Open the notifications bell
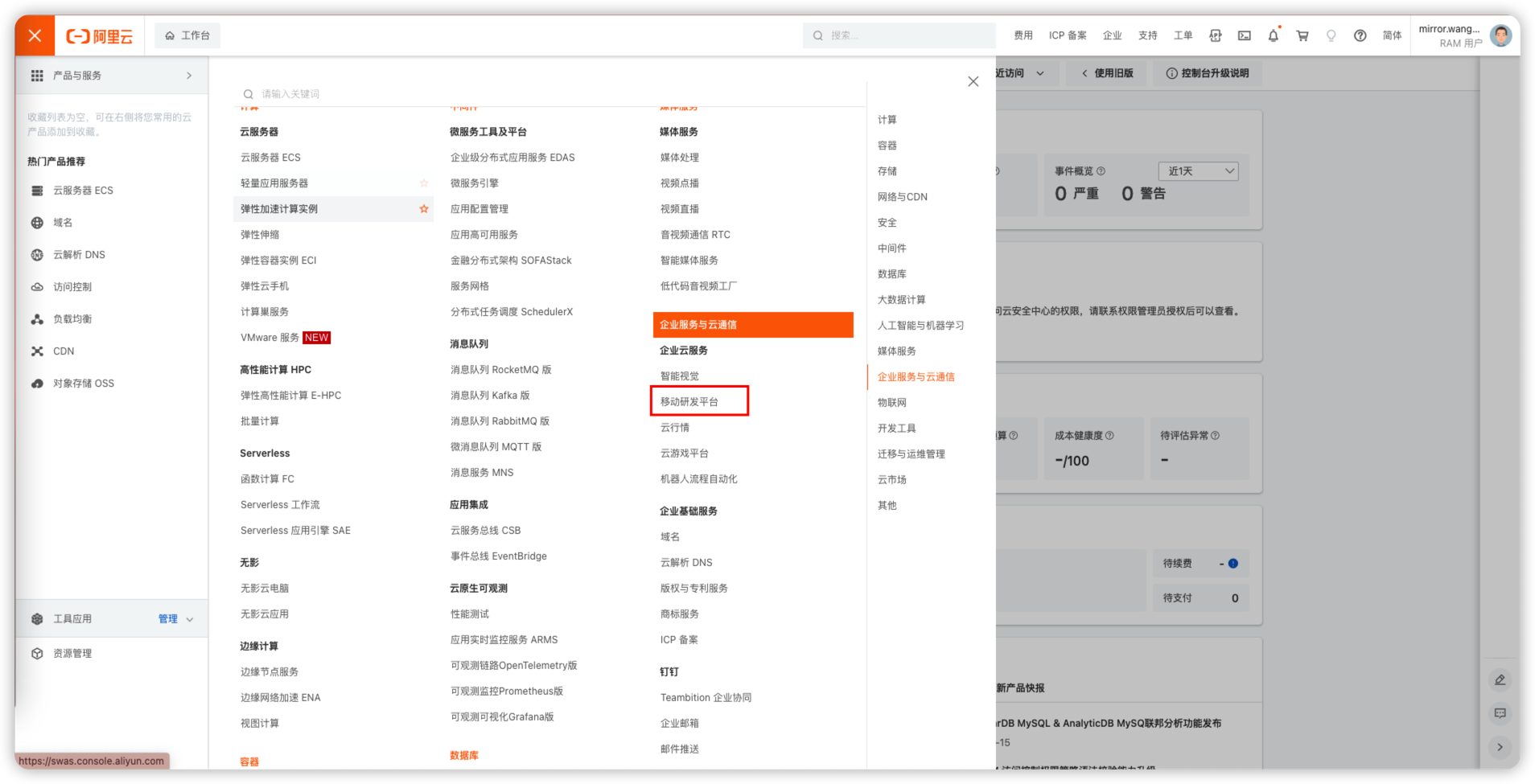1535x784 pixels. (1273, 35)
